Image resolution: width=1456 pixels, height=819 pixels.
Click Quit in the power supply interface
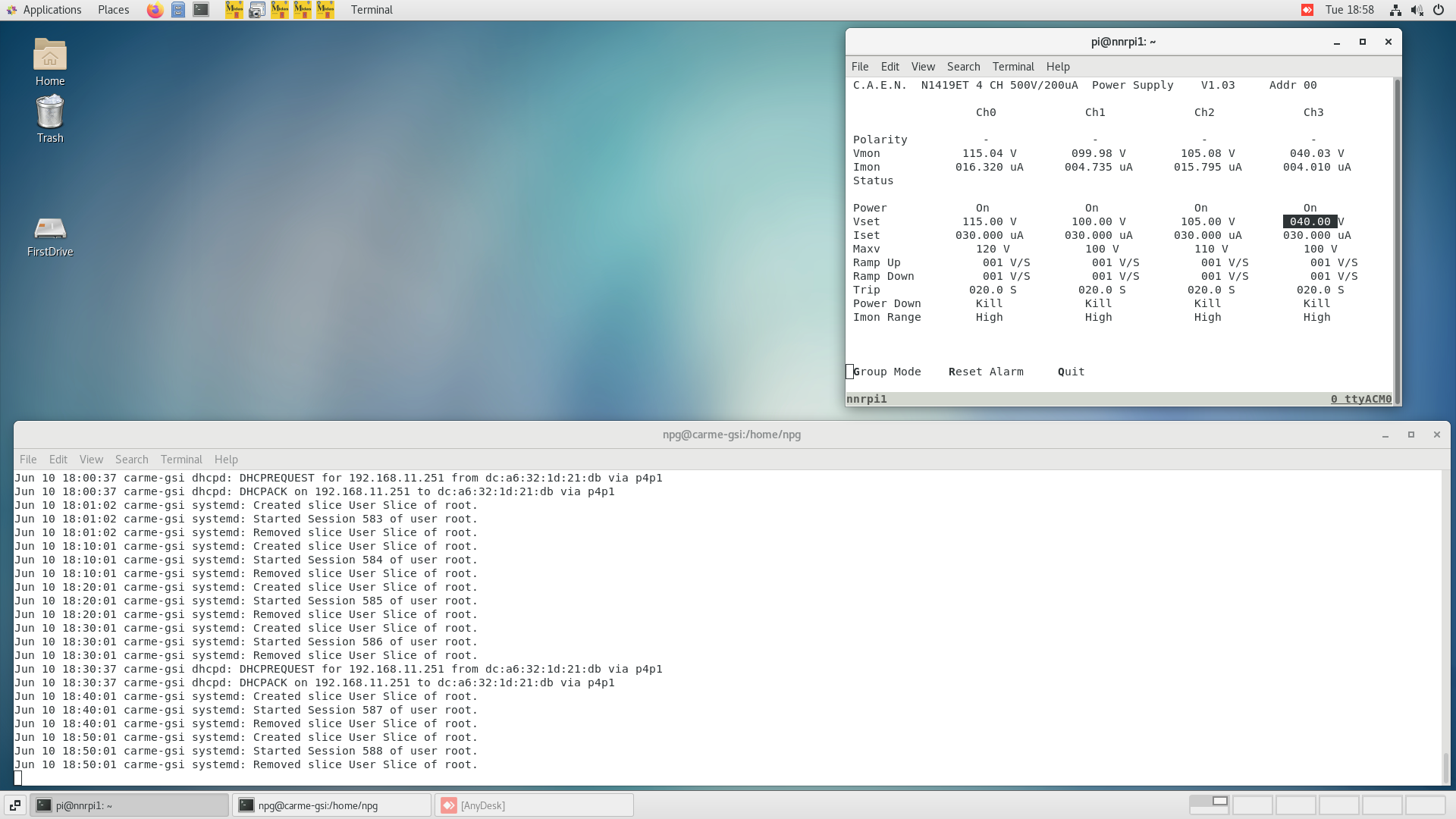[1070, 372]
